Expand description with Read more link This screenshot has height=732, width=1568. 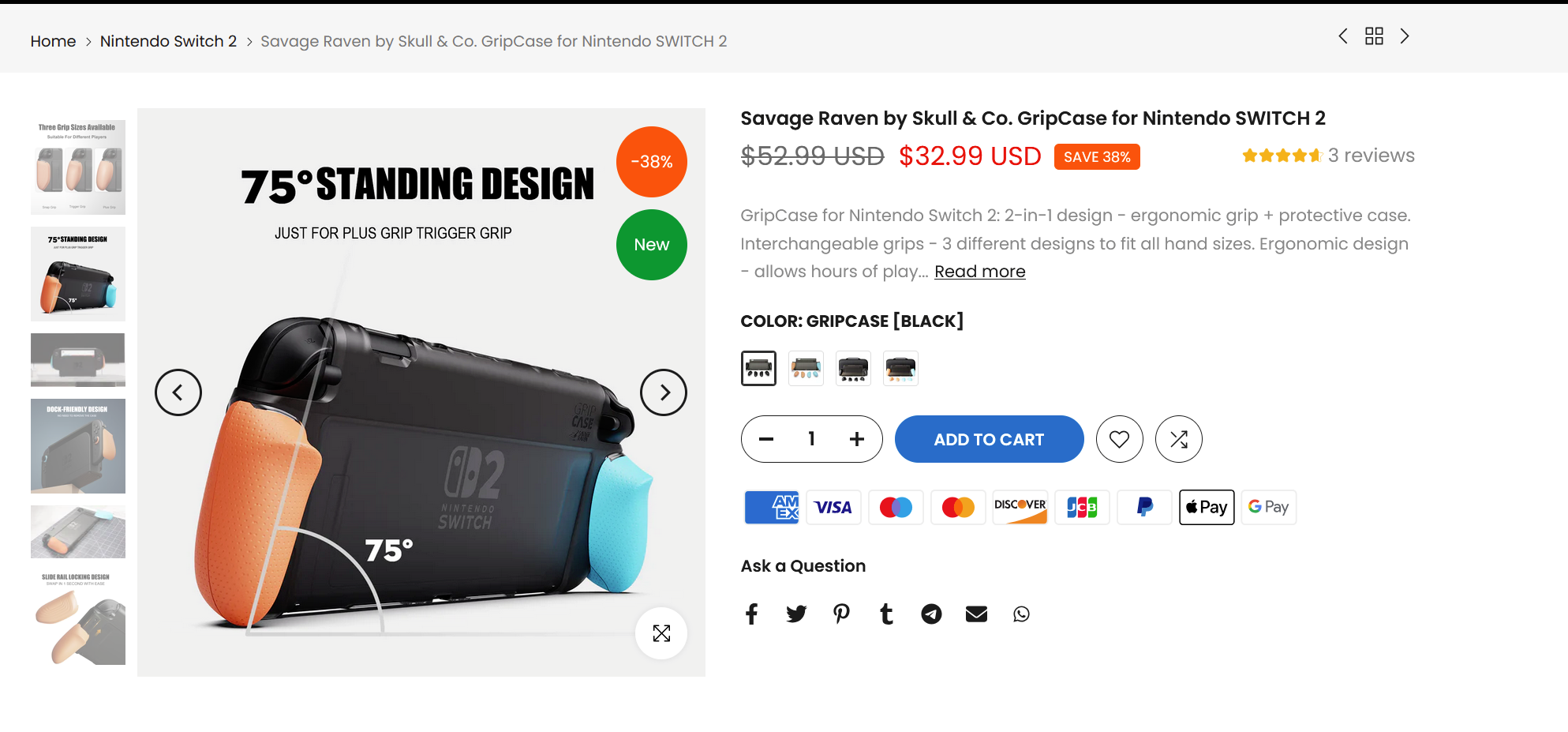coord(979,272)
